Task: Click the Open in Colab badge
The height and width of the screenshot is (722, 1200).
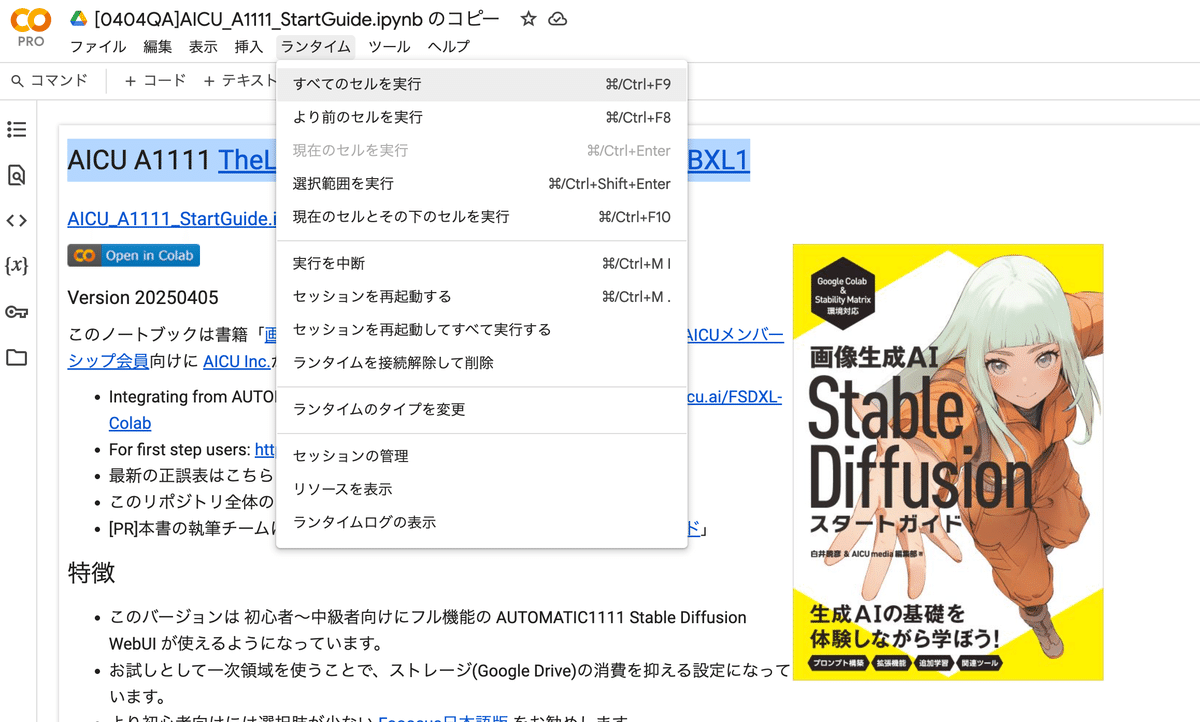Action: coord(134,255)
